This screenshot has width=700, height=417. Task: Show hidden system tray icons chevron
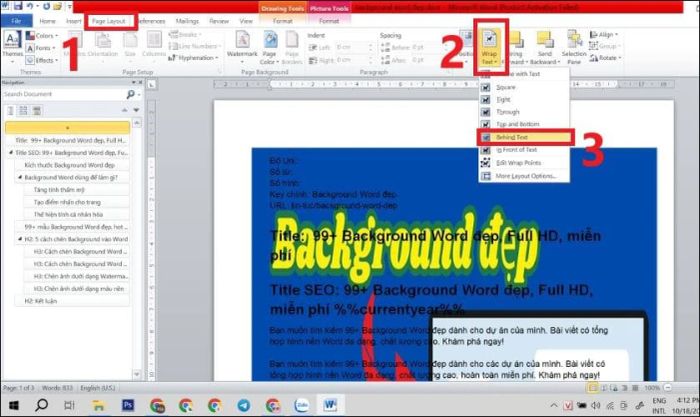coord(554,405)
